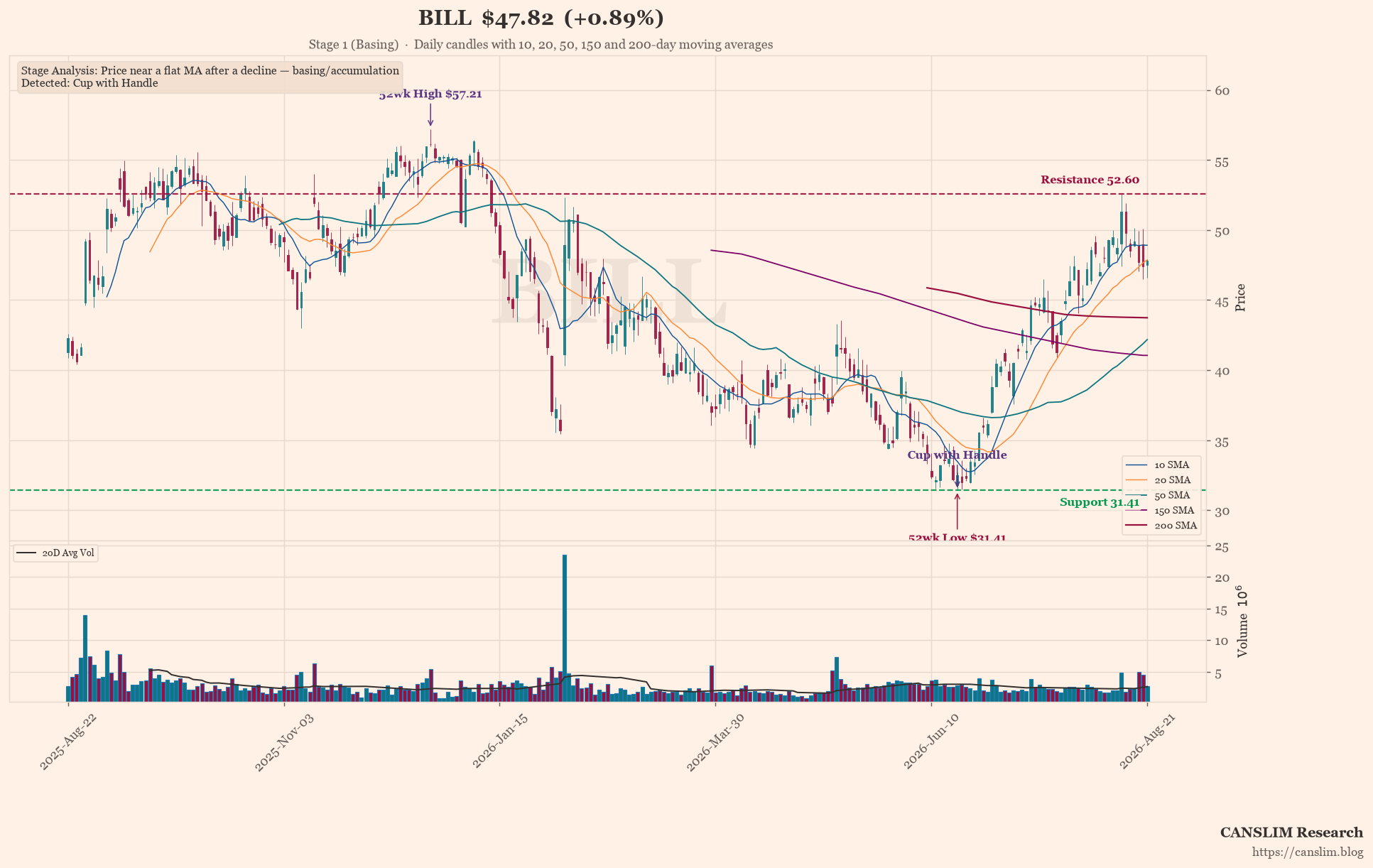1373x868 pixels.
Task: Select the "Detected: Cup with Handle" line
Action: [x=89, y=83]
